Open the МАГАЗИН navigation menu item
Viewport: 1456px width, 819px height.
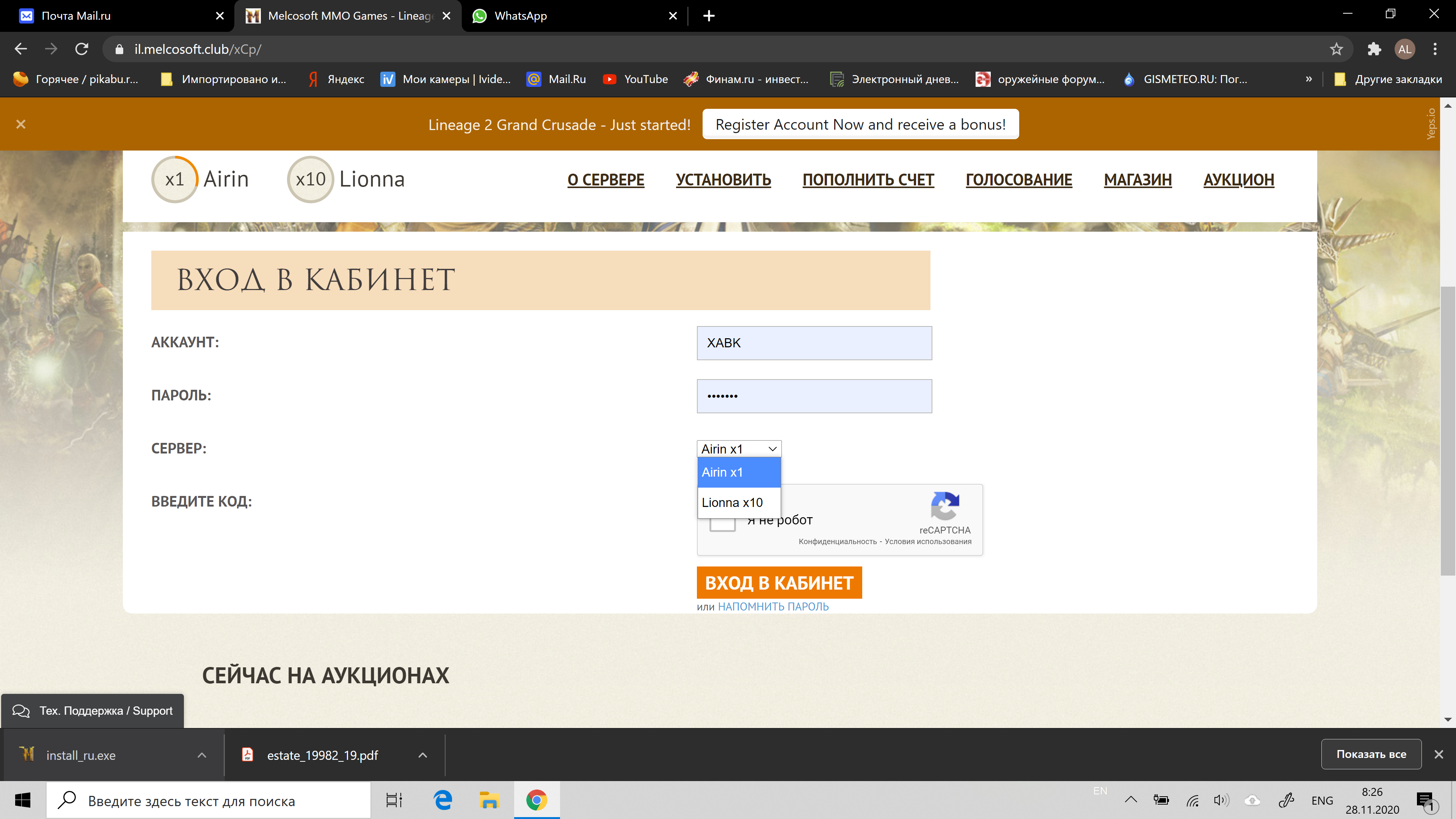coord(1137,180)
